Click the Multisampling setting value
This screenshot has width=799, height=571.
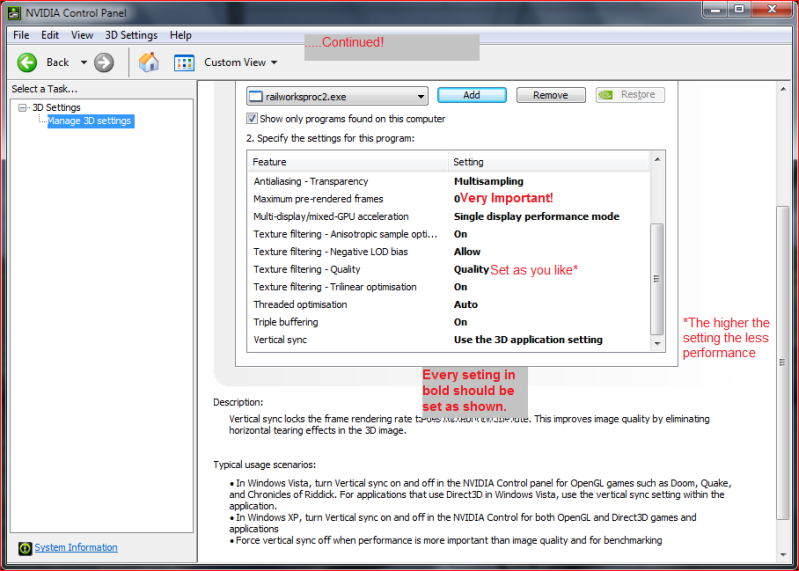pos(489,181)
